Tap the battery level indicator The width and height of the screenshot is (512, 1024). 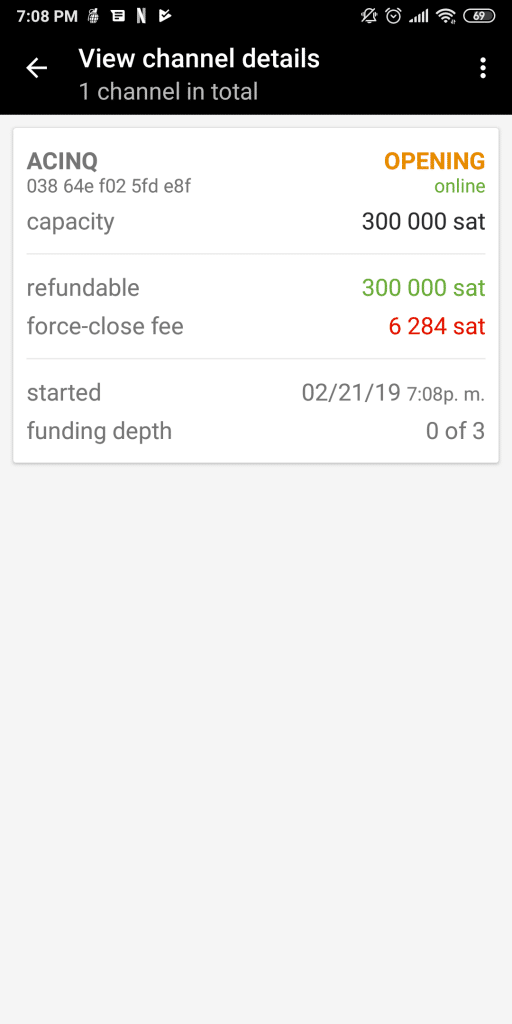479,16
